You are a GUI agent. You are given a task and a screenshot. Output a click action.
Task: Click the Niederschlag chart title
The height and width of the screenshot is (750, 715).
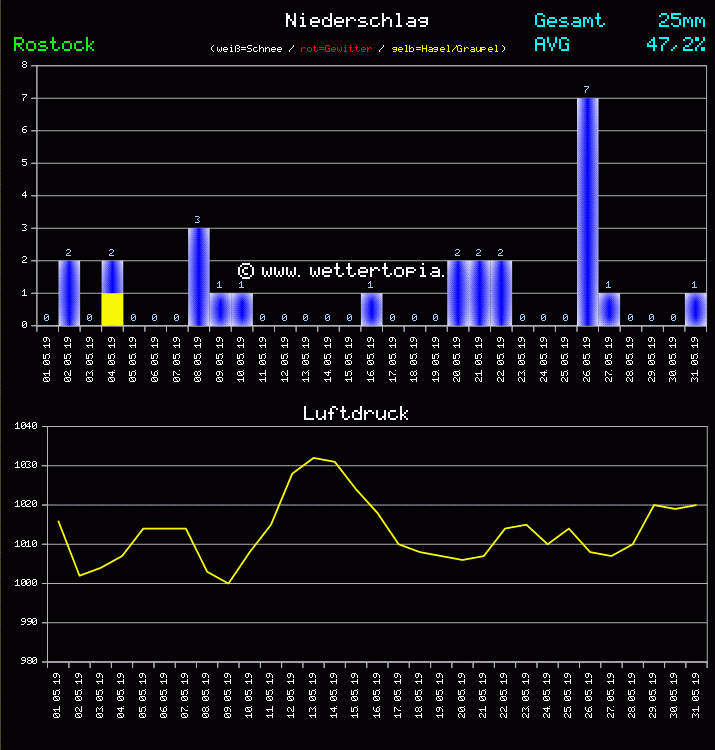pyautogui.click(x=357, y=20)
